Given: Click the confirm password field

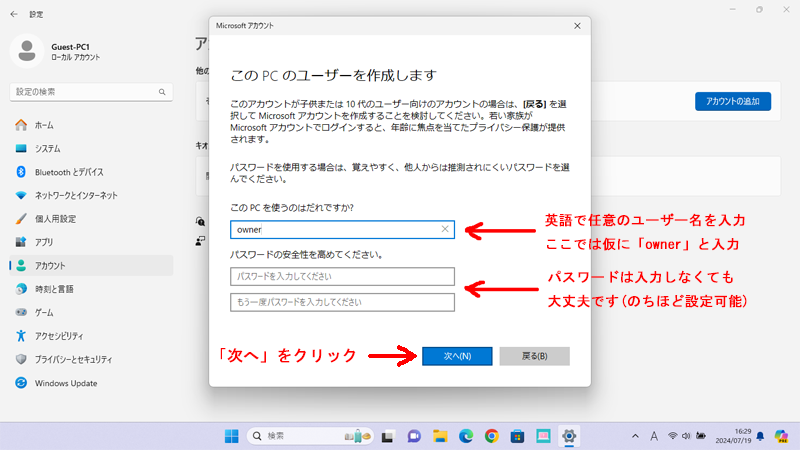Looking at the screenshot, I should (342, 302).
